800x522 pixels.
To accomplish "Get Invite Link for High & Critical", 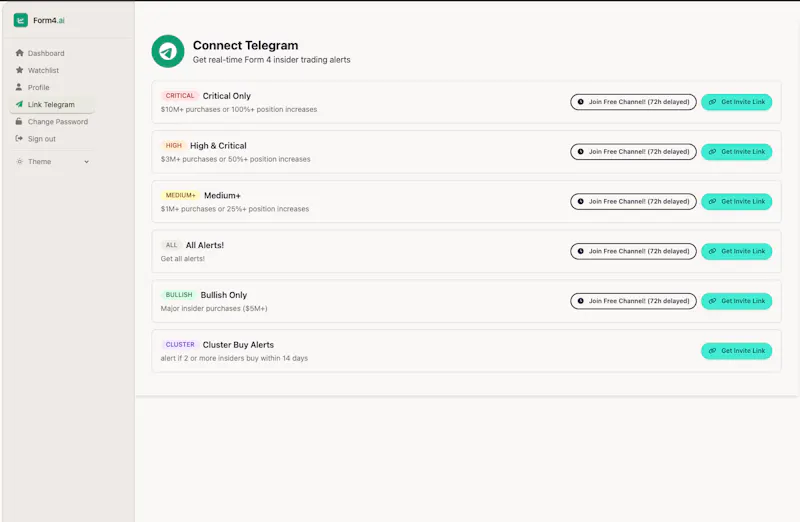I will (x=736, y=152).
